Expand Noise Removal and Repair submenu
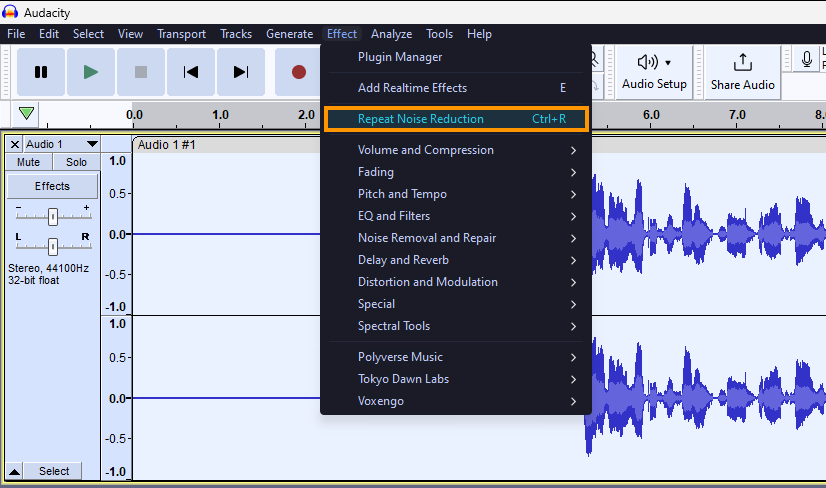826x488 pixels. click(456, 238)
